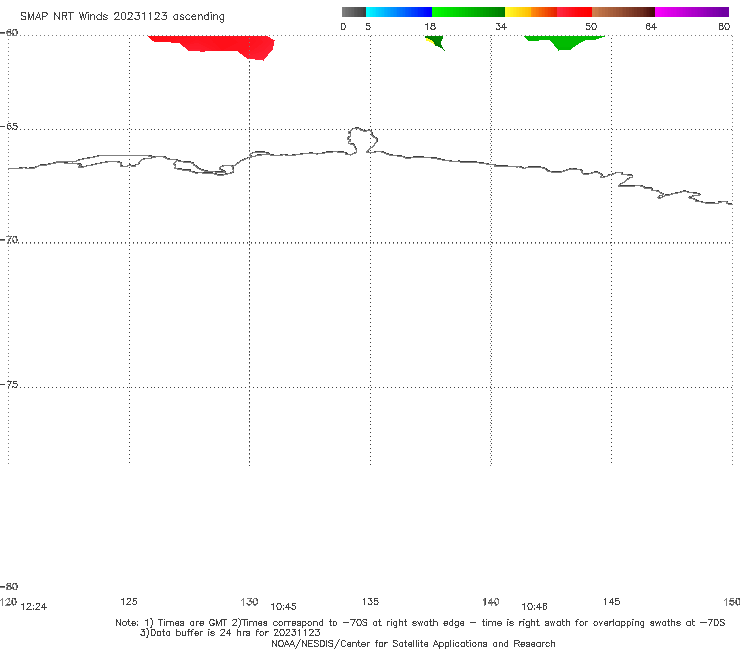The image size is (740, 650).
Task: Click the large red wind swath patch
Action: pos(217,45)
